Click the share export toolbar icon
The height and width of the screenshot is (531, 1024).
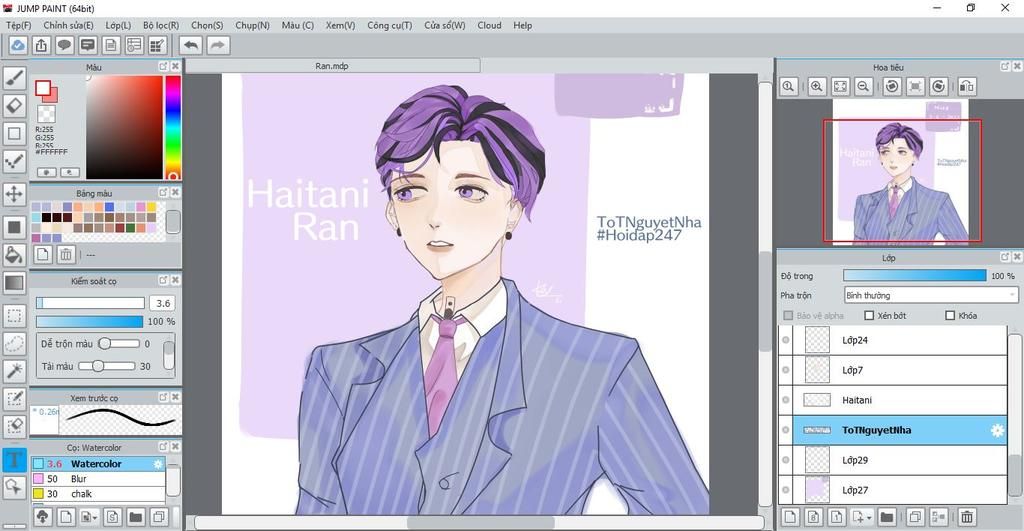(x=41, y=45)
